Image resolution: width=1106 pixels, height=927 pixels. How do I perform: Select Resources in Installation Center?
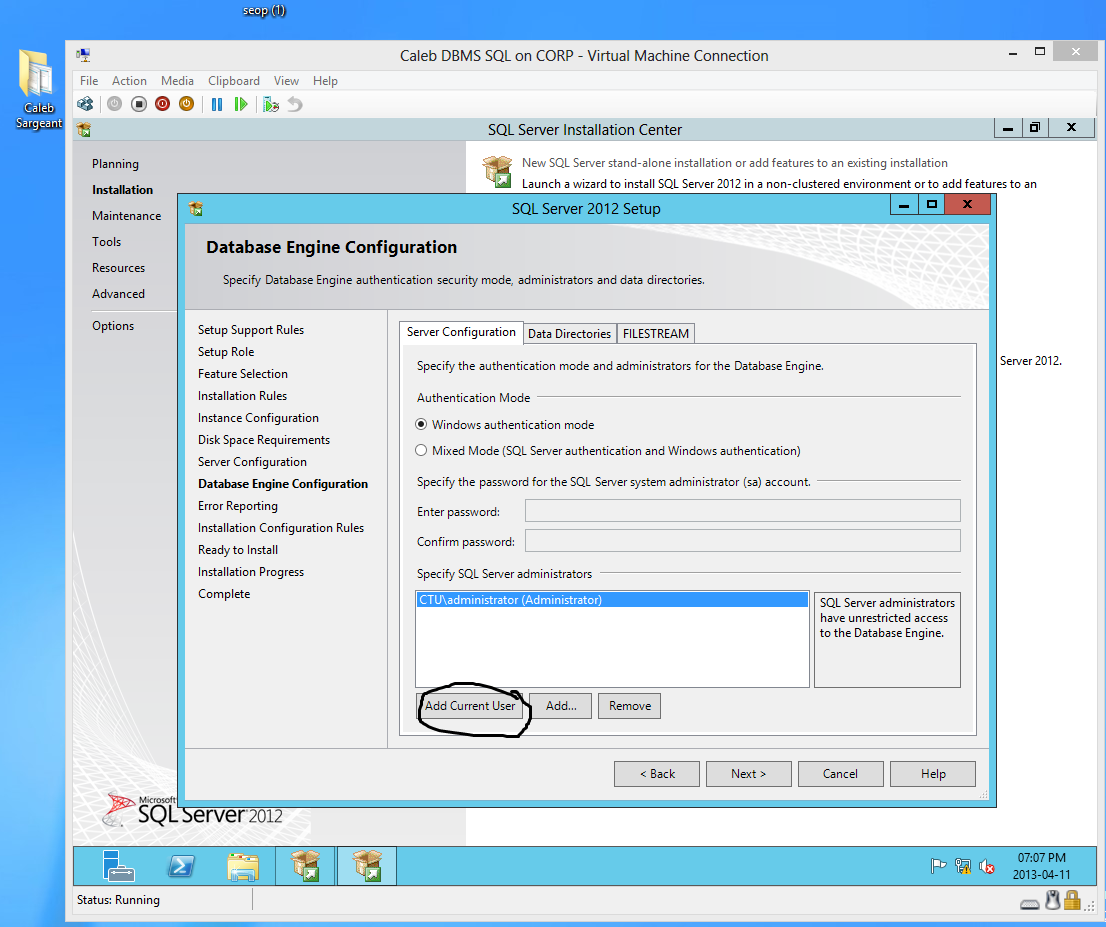[118, 268]
